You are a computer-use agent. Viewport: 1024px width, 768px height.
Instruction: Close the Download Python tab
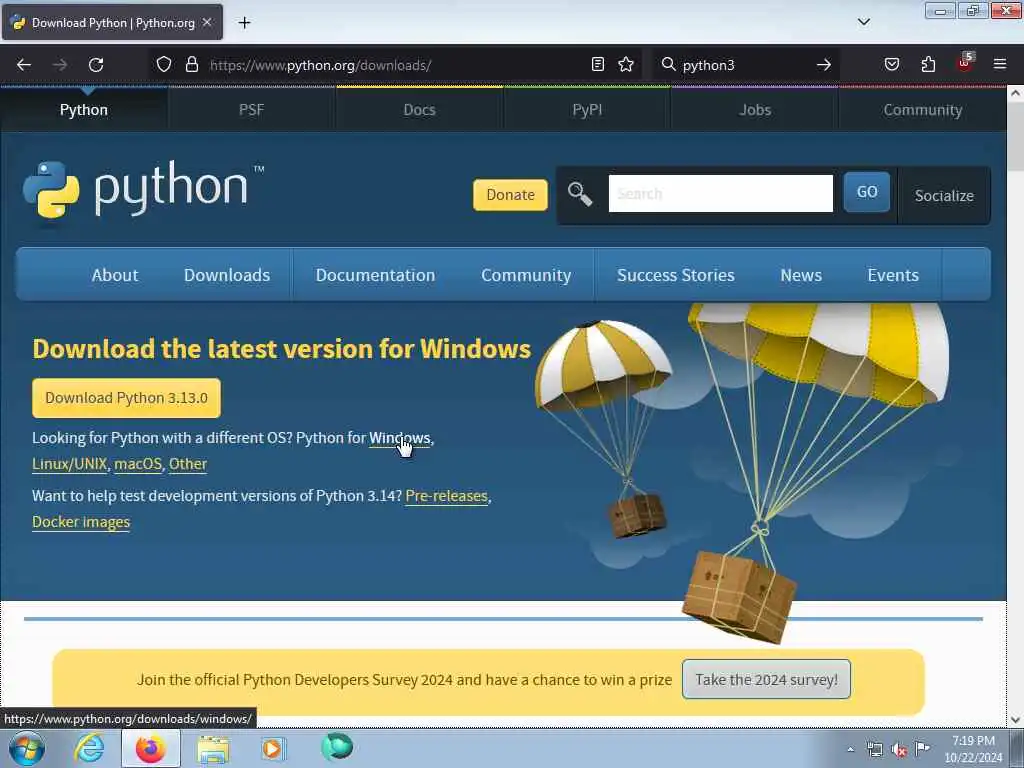coord(207,22)
